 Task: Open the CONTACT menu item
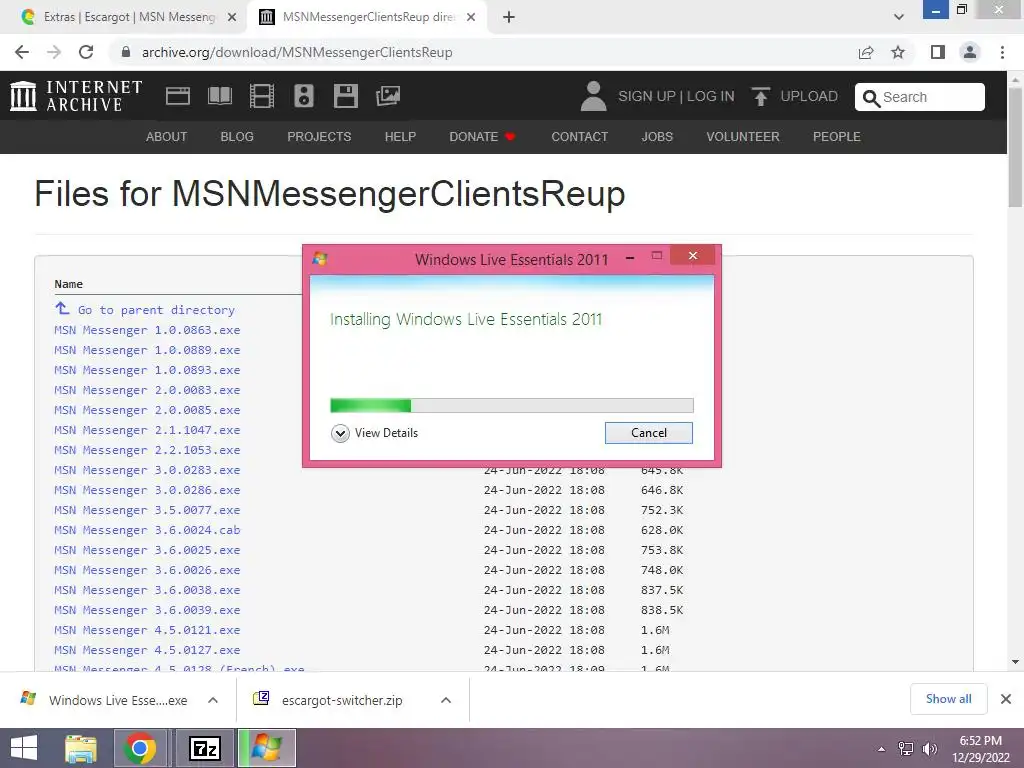point(579,136)
